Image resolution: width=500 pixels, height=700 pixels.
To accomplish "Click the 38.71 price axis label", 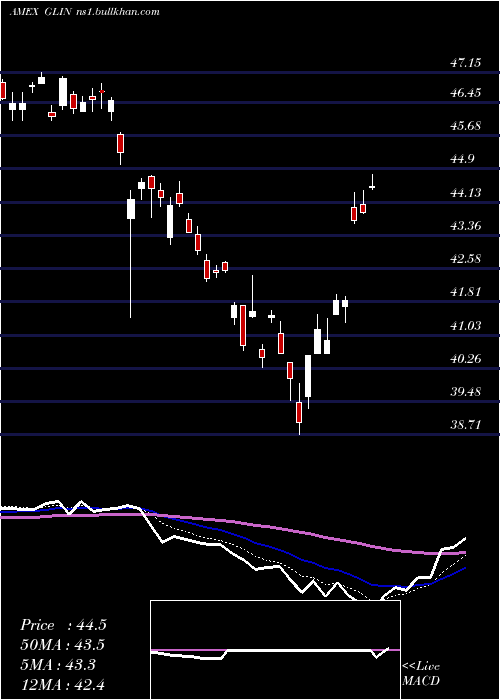I will [x=465, y=425].
